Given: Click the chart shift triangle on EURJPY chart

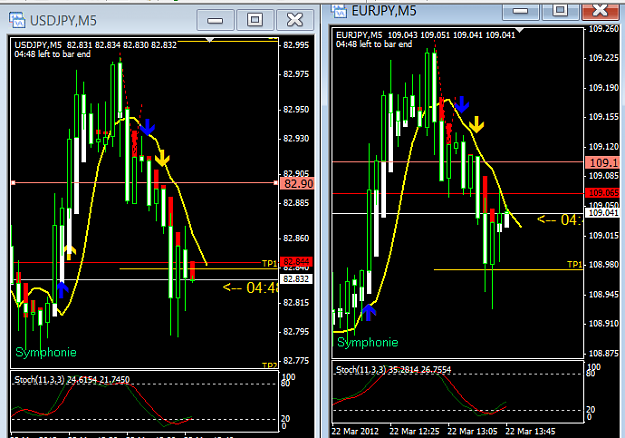Looking at the screenshot, I should click(x=519, y=30).
